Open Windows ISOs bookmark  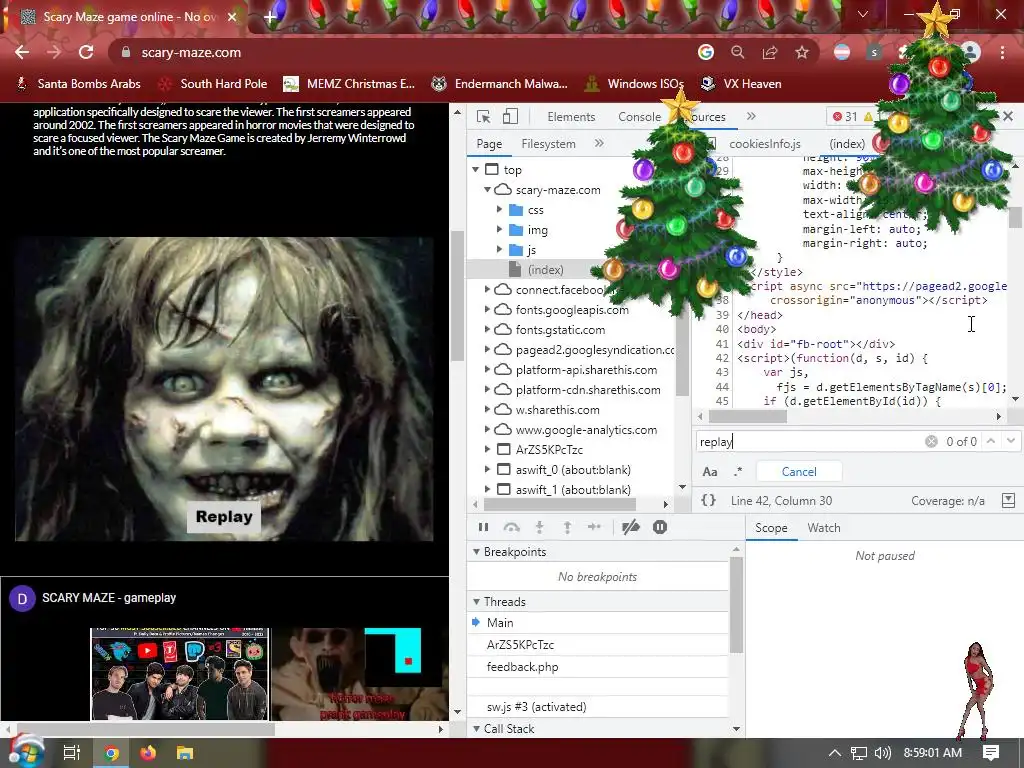pyautogui.click(x=634, y=84)
